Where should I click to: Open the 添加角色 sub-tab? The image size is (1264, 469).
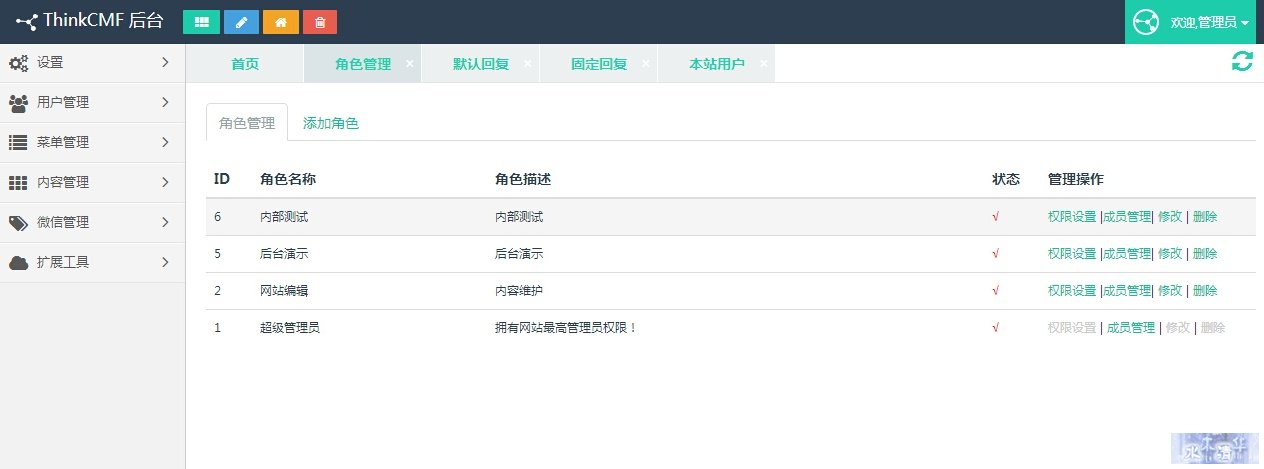[331, 123]
